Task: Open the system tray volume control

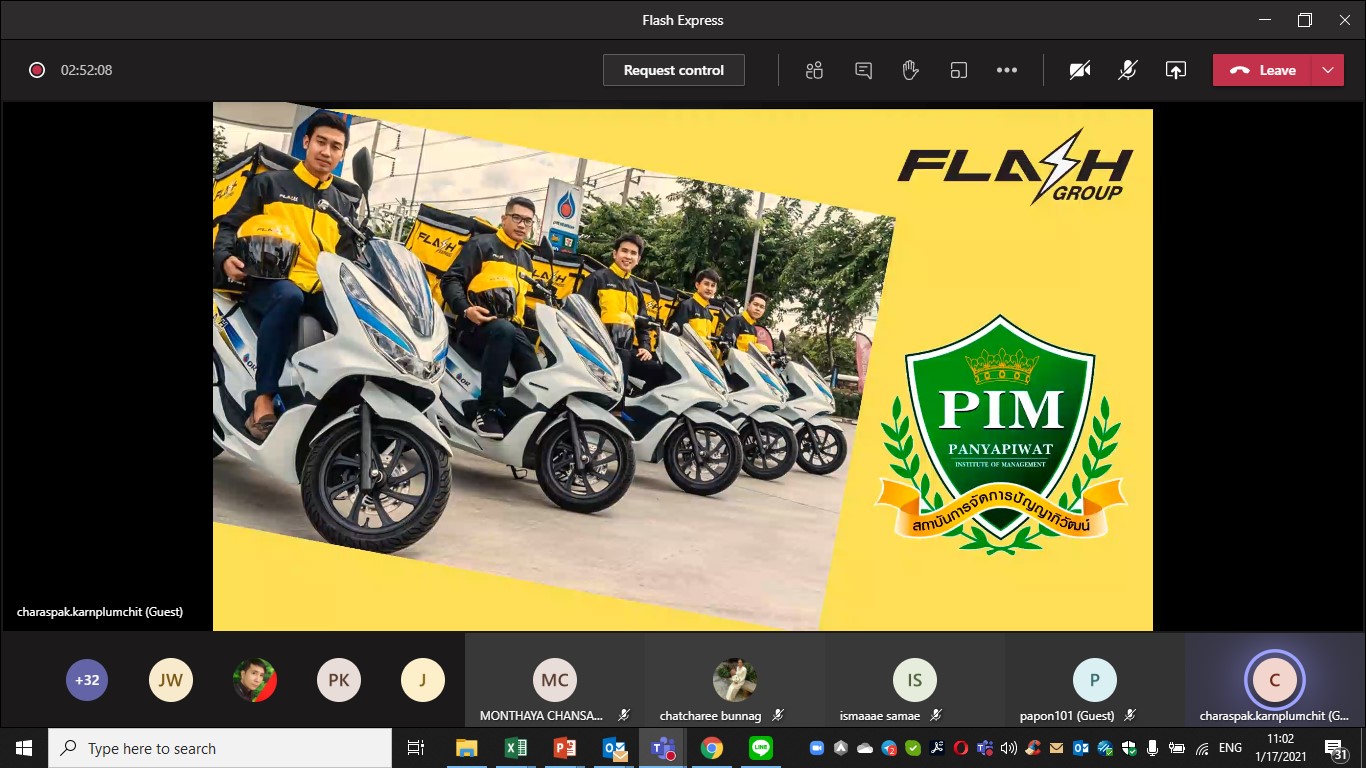Action: [1008, 748]
